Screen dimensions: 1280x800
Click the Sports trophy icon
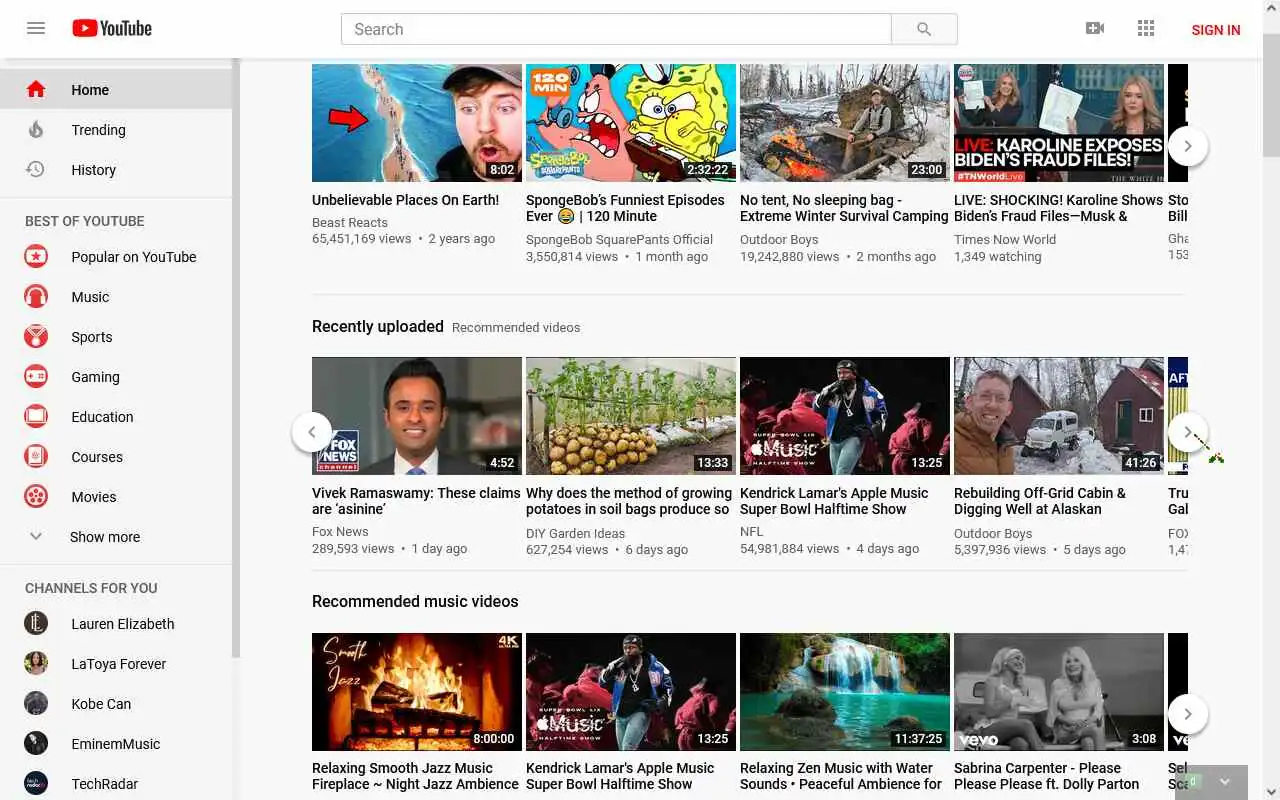(x=36, y=337)
